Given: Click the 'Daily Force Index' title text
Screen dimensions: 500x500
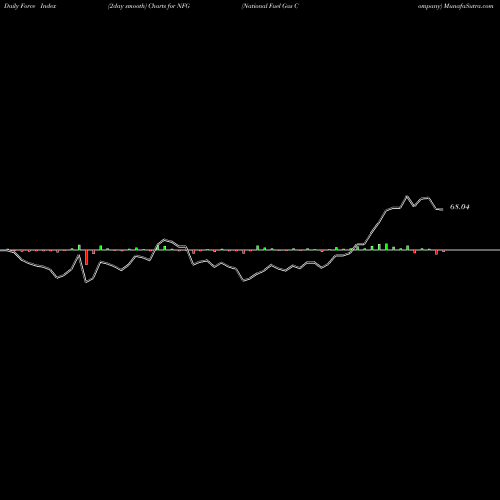Looking at the screenshot, I should (x=30, y=6).
